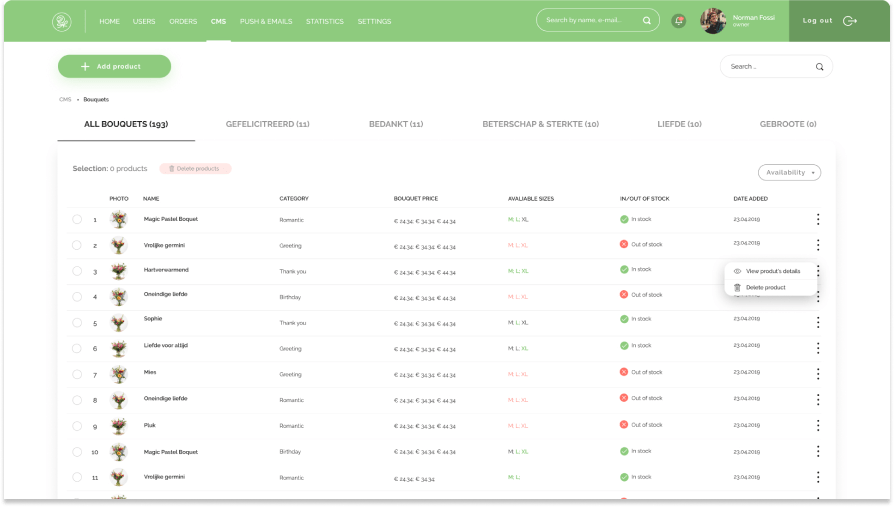Click the Add product button
Viewport: 894px width, 507px height.
click(x=114, y=66)
